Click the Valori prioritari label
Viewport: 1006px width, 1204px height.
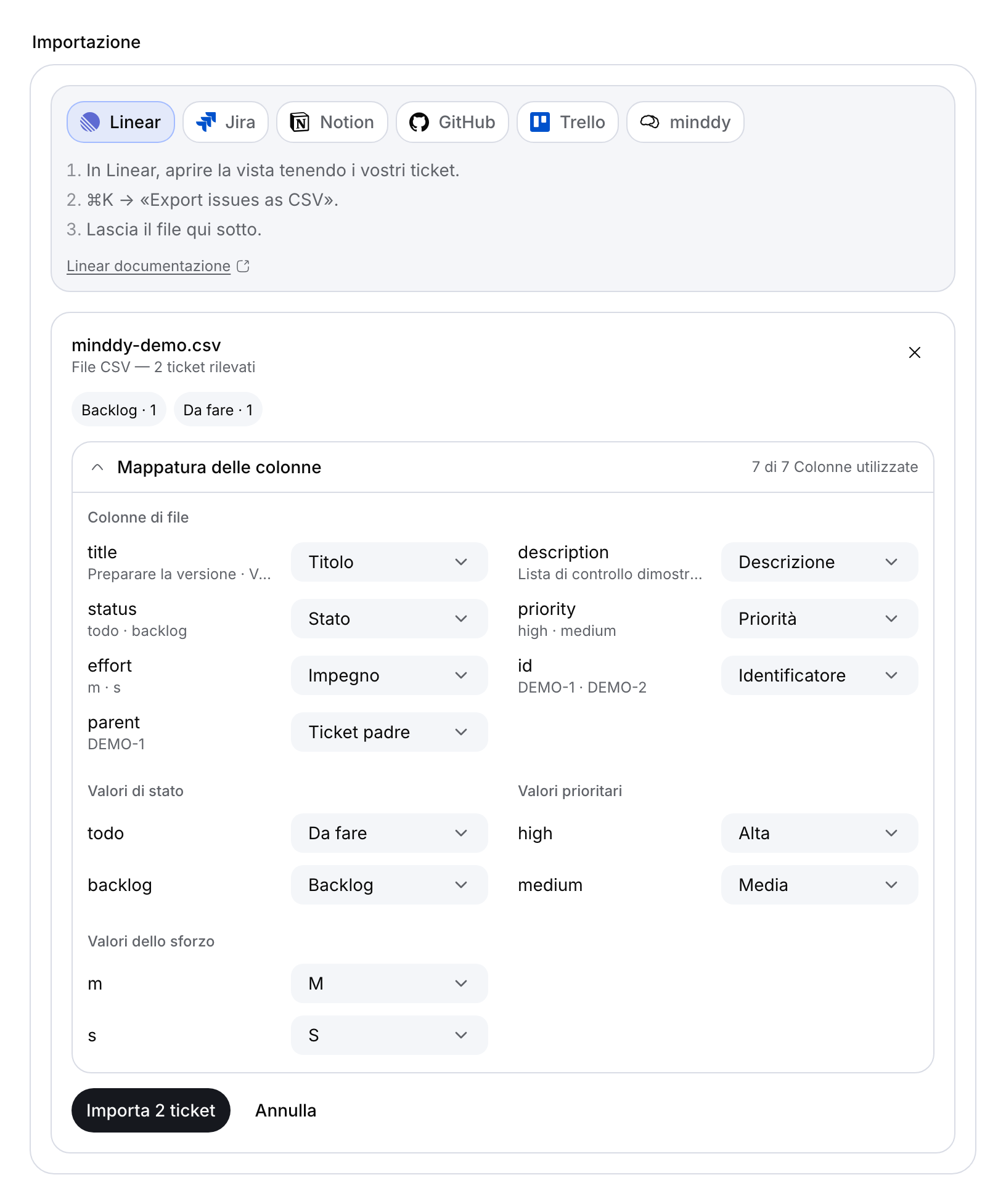pyautogui.click(x=570, y=791)
